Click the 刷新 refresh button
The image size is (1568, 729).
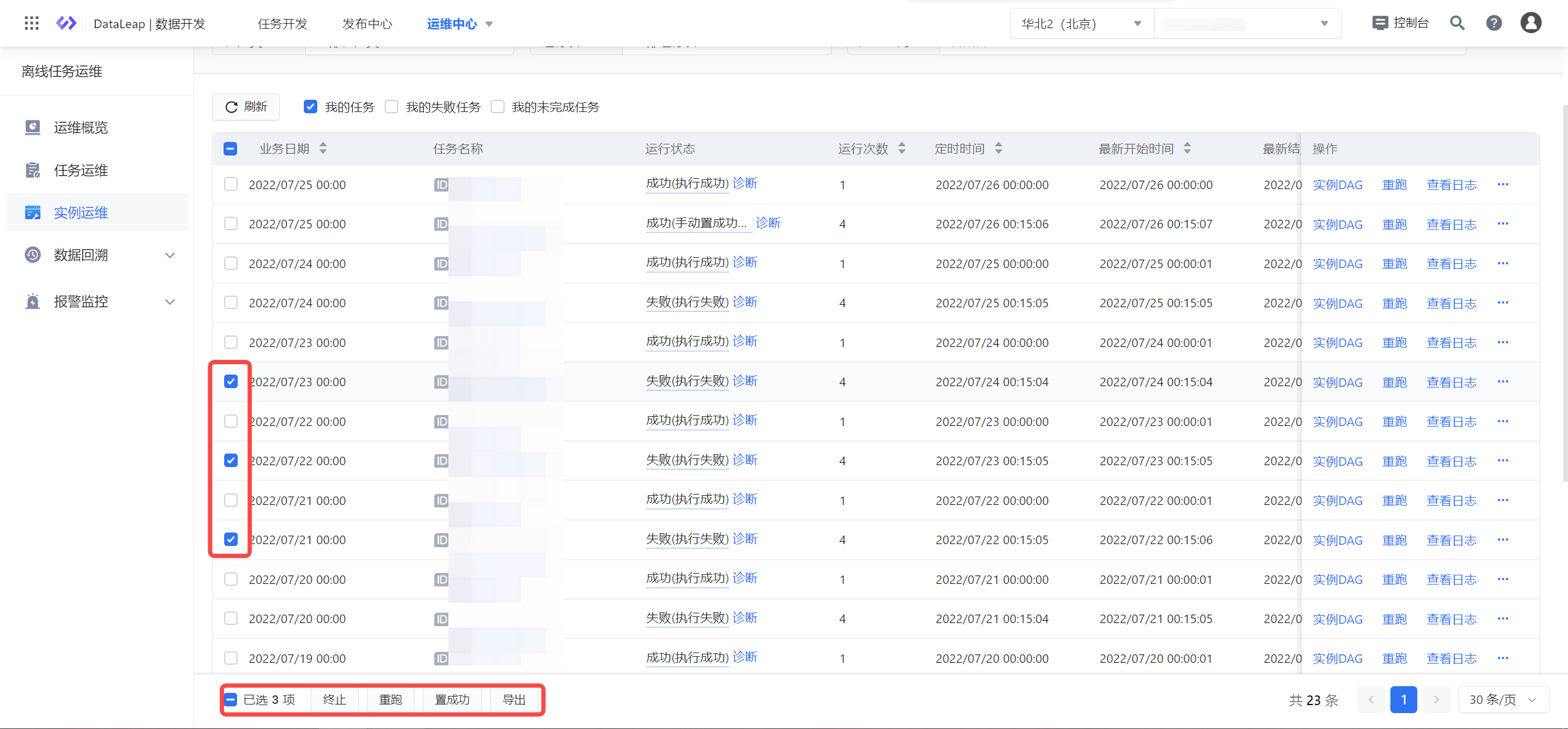click(246, 107)
